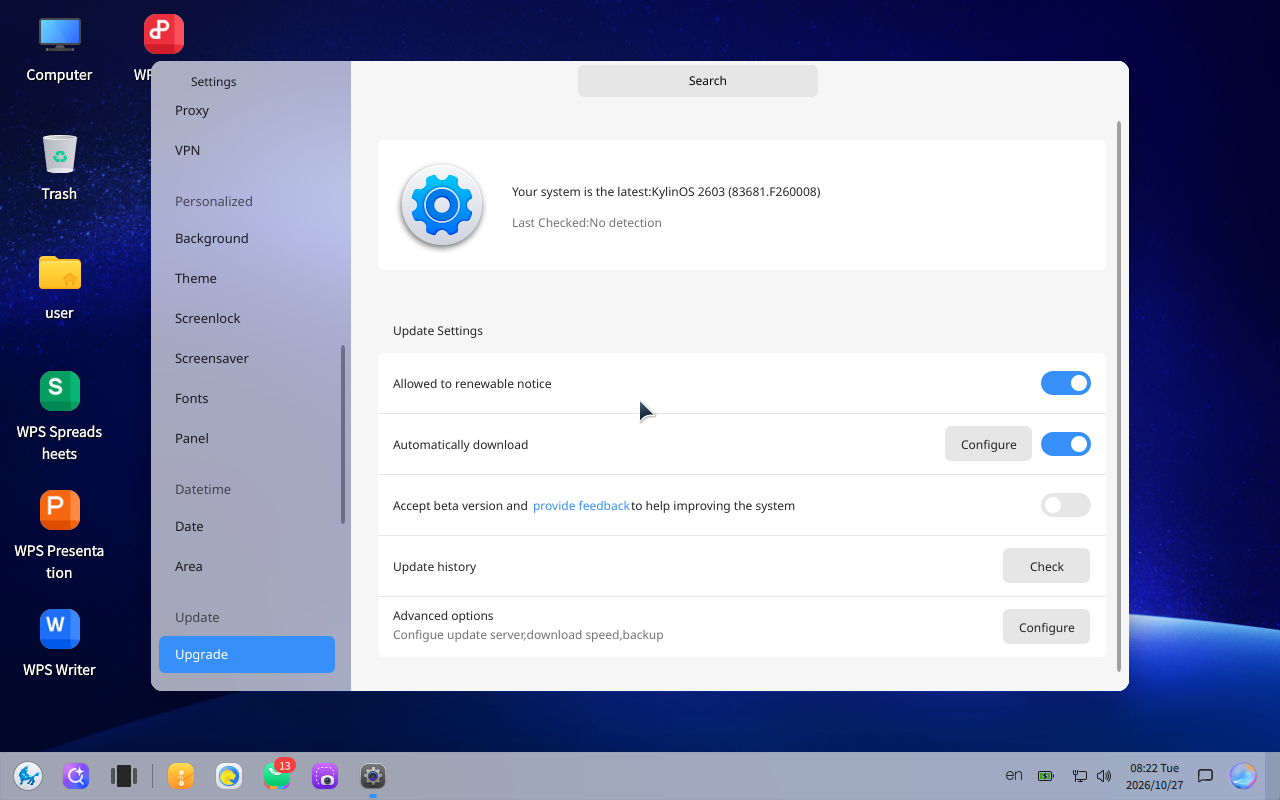Click the Settings gear taskbar icon

[x=373, y=776]
